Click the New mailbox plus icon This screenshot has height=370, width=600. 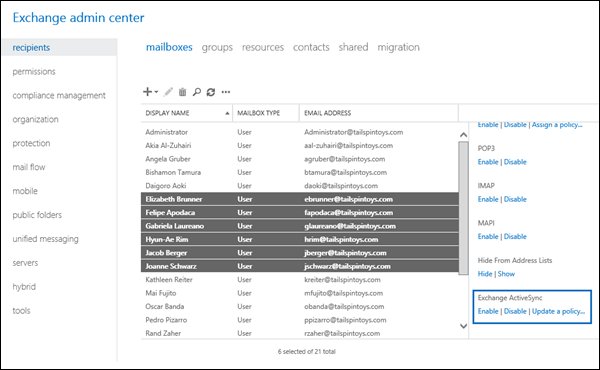coord(147,92)
